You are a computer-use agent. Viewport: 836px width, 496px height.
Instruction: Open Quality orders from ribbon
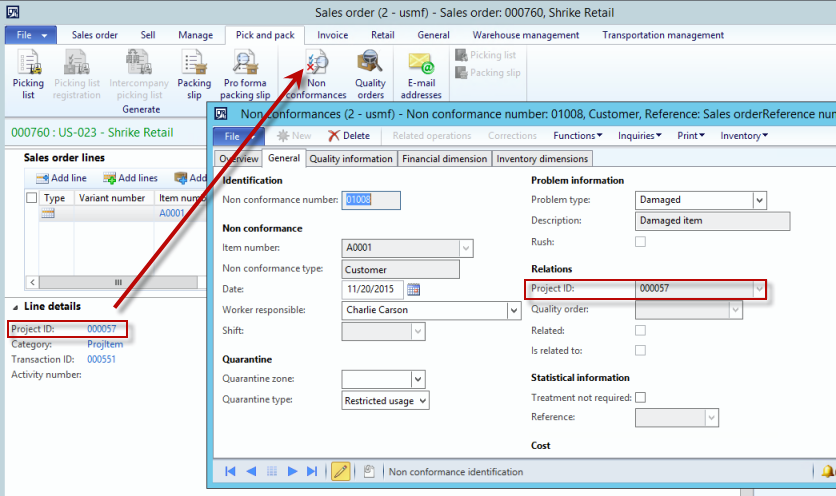click(x=370, y=75)
